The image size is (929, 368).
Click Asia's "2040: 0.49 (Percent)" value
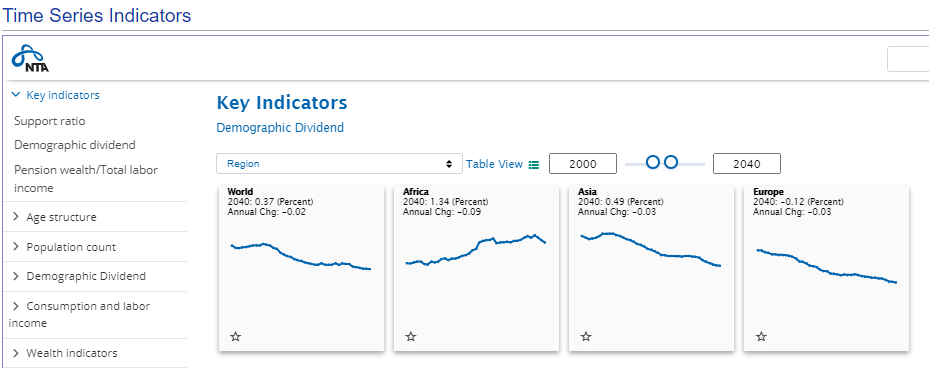[622, 202]
